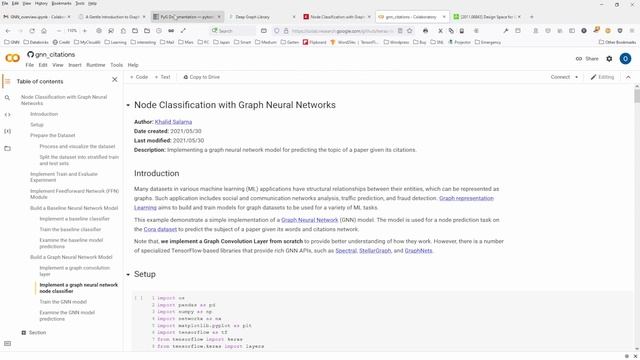
Task: Open the Cora dataset link
Action: pos(160,229)
